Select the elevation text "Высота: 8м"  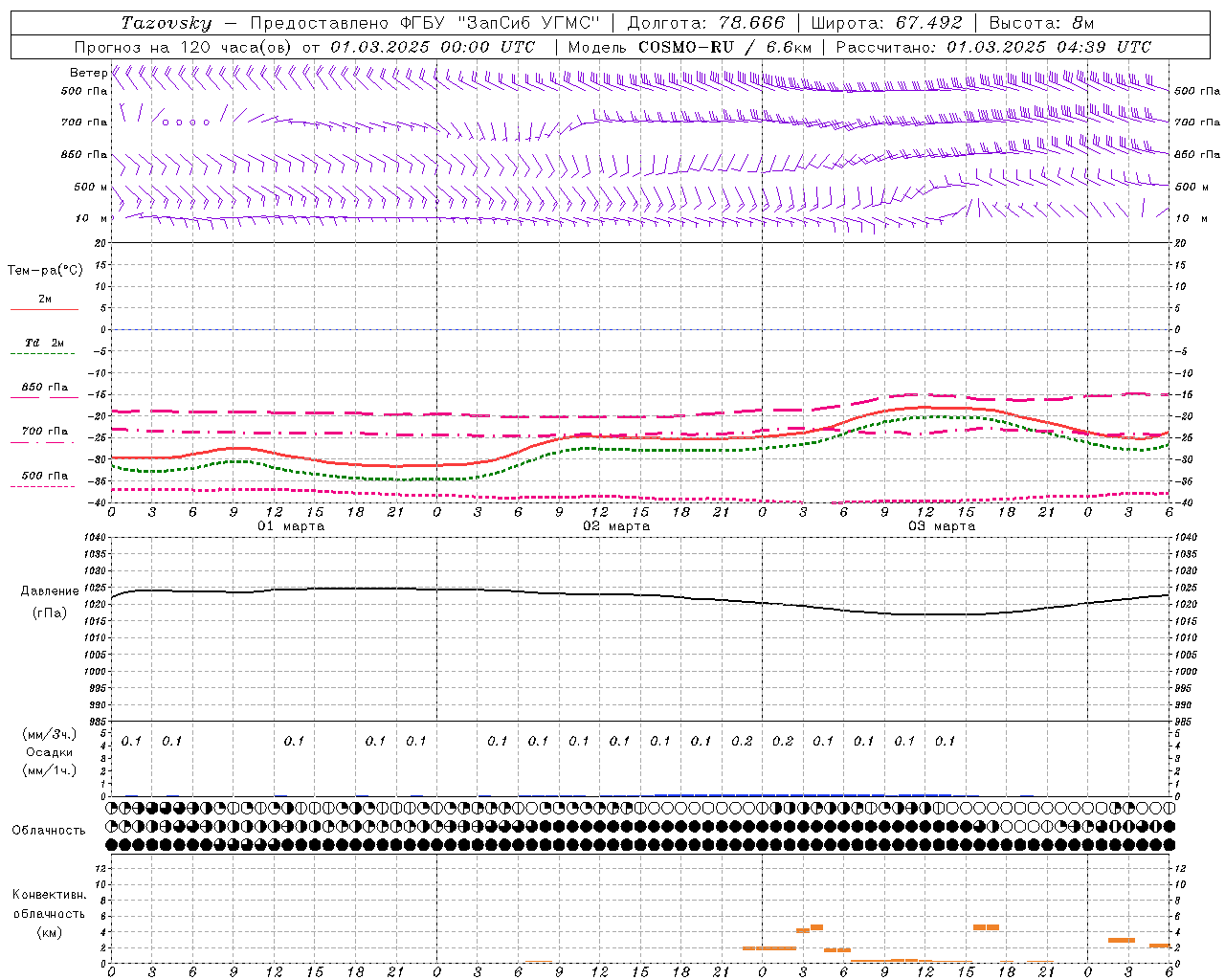[1041, 23]
